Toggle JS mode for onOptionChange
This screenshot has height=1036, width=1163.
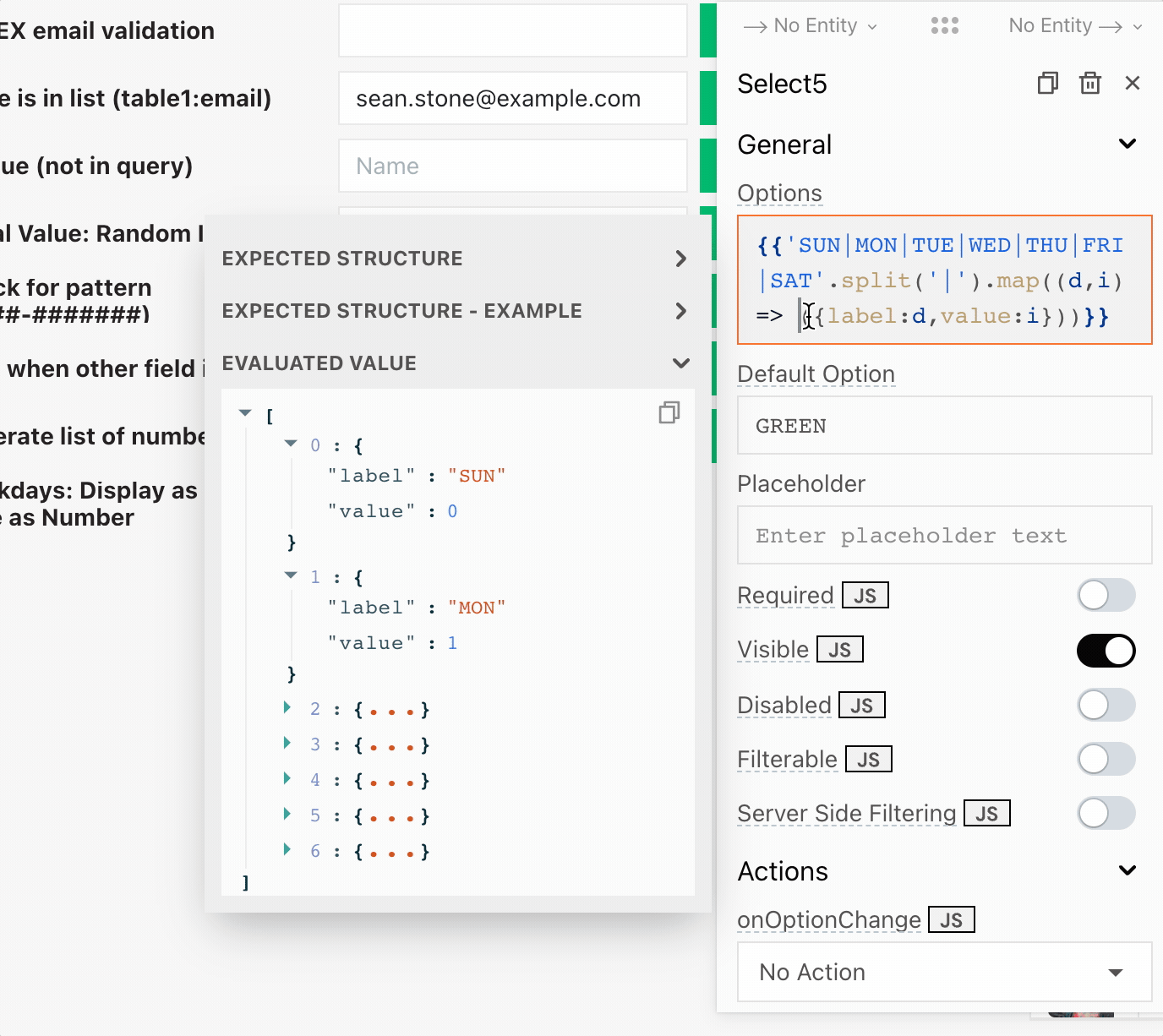[x=951, y=920]
